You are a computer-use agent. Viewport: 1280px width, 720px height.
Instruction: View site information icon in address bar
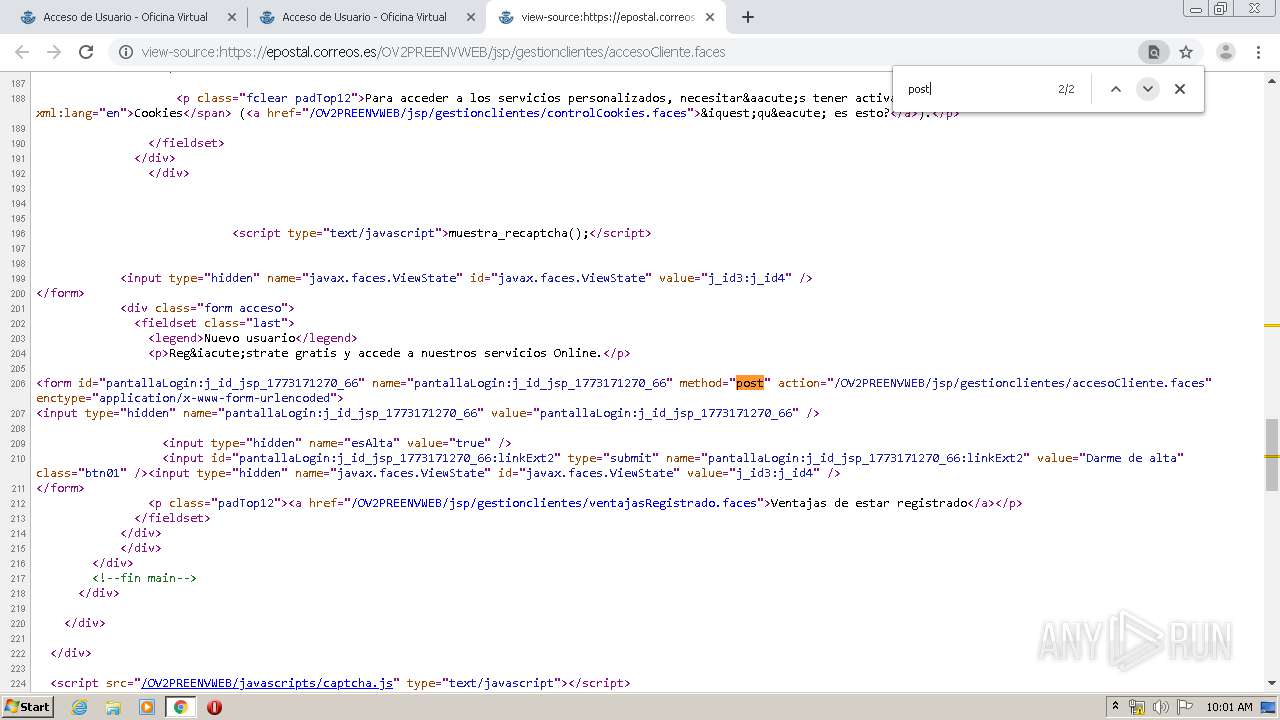[x=126, y=52]
